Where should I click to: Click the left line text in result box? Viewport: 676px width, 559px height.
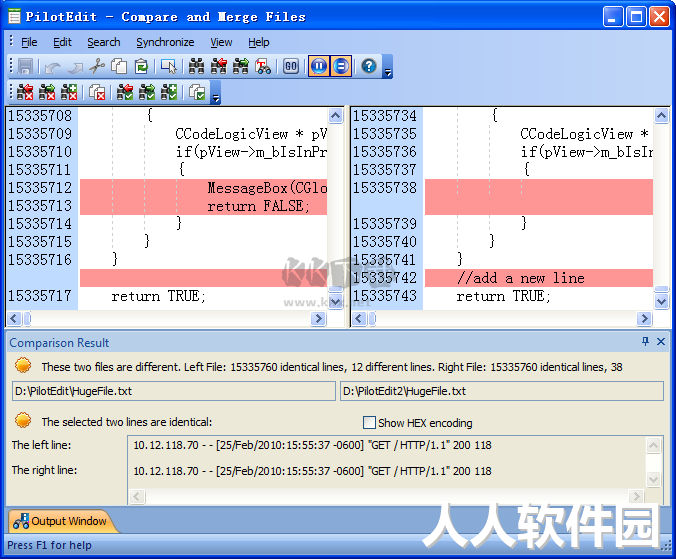tap(312, 445)
